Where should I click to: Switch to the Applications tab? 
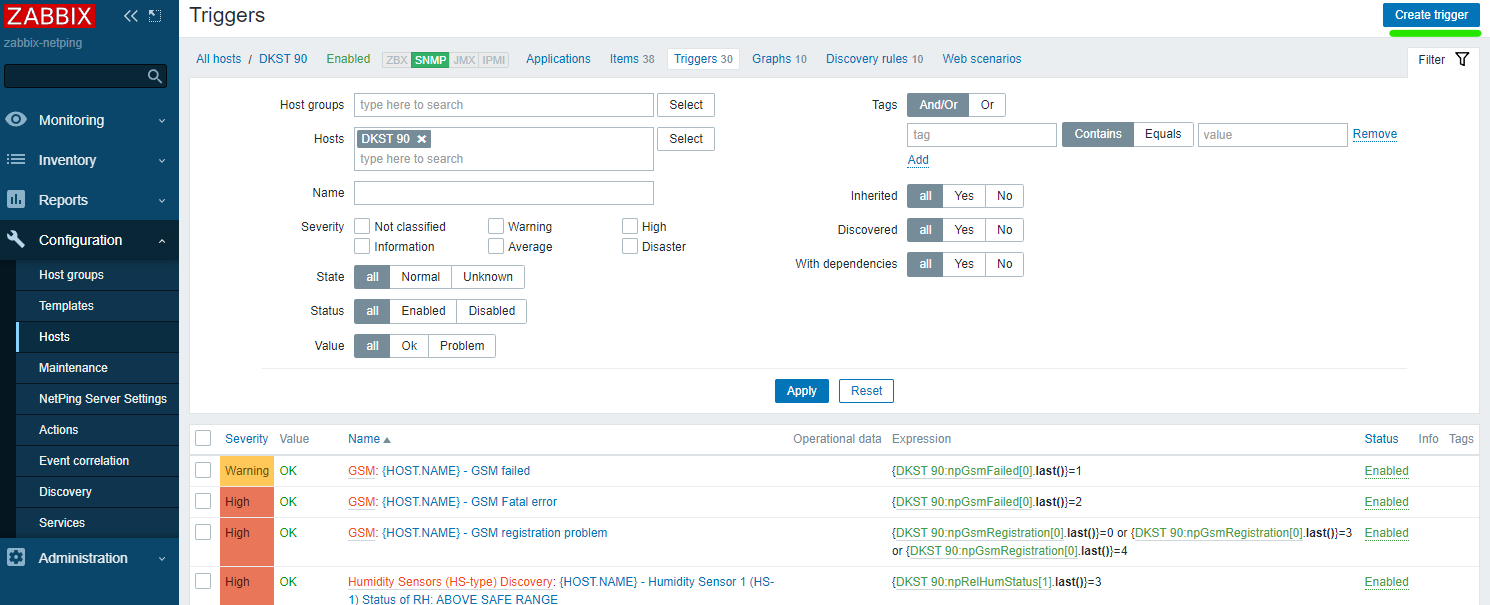pyautogui.click(x=558, y=59)
